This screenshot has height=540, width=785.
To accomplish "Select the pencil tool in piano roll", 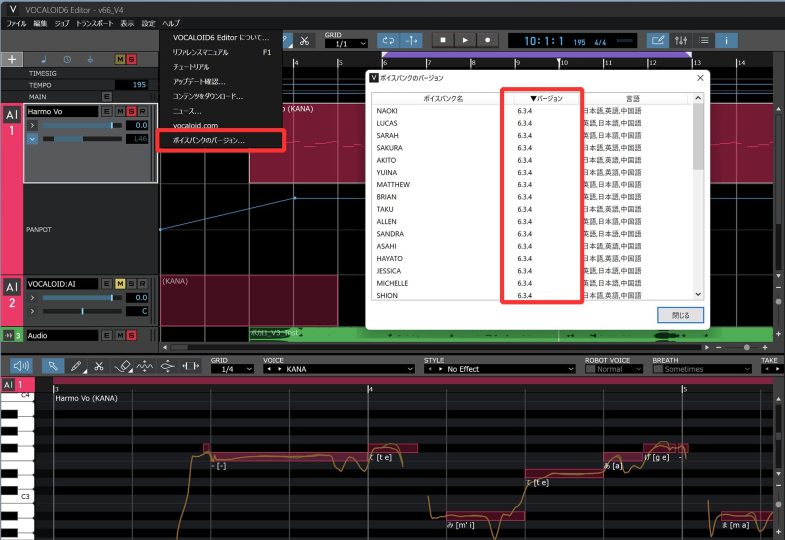I will pyautogui.click(x=77, y=366).
